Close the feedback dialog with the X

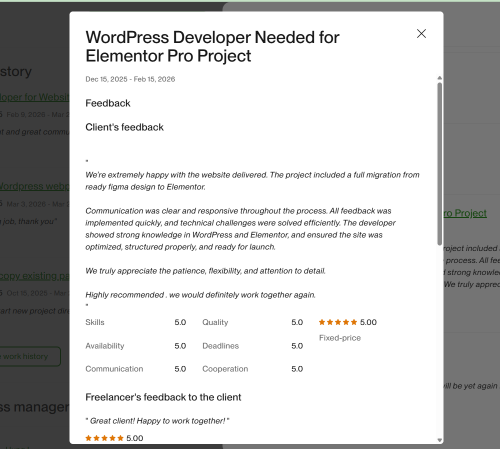421,33
